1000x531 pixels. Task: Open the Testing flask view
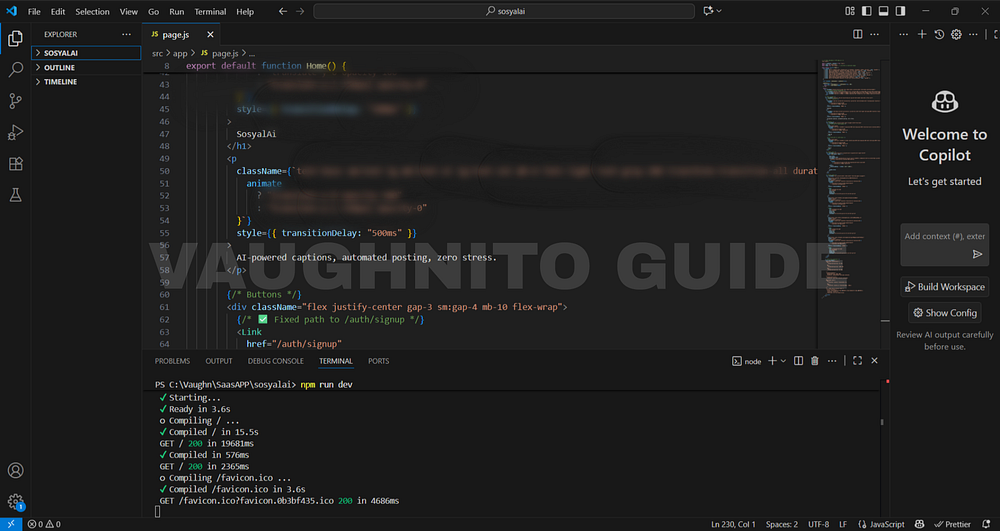pyautogui.click(x=15, y=194)
